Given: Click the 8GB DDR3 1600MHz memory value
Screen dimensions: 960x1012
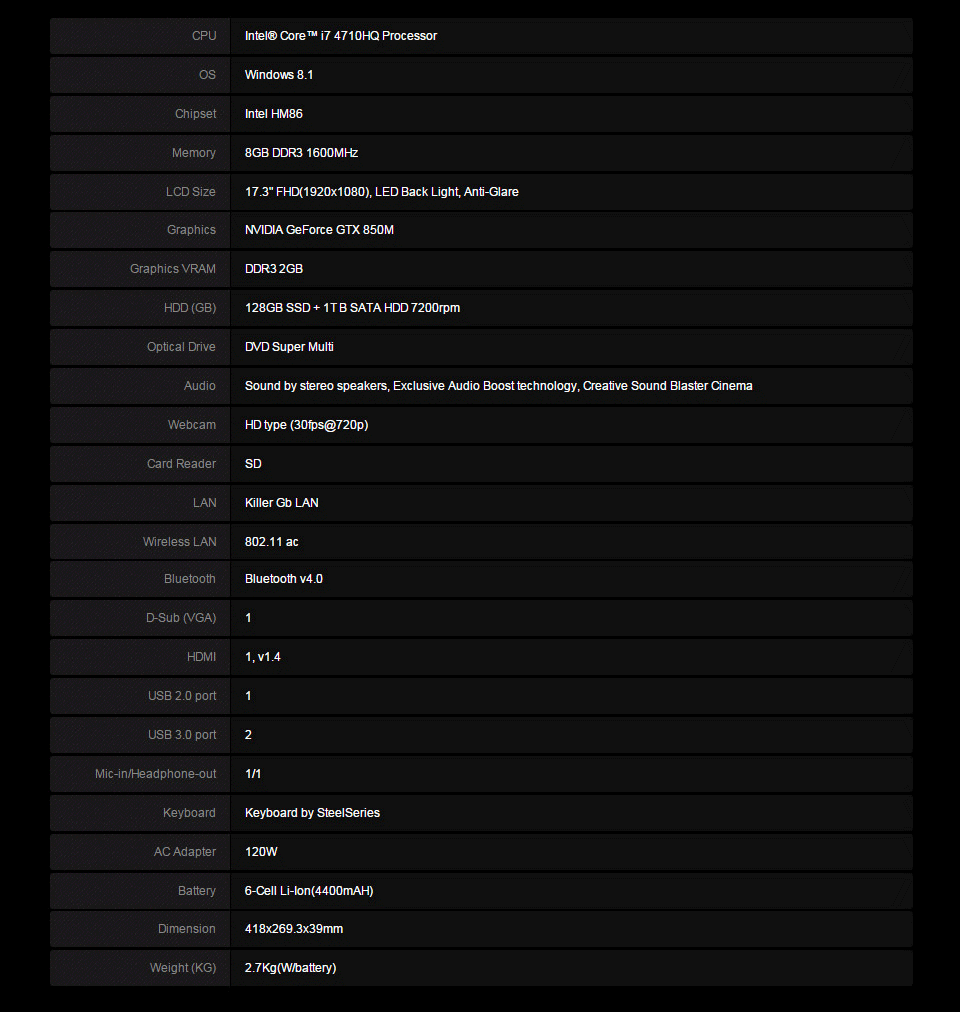Looking at the screenshot, I should pyautogui.click(x=301, y=153).
